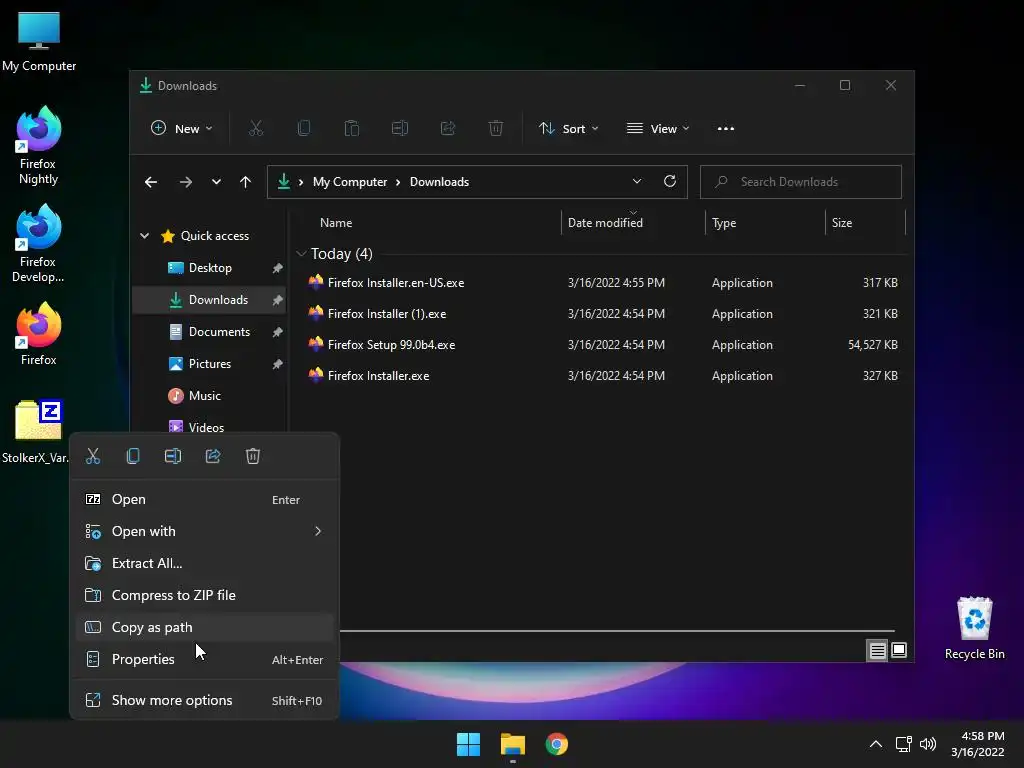The width and height of the screenshot is (1024, 768).
Task: Click Cut scissors icon in context menu
Action: tap(93, 456)
